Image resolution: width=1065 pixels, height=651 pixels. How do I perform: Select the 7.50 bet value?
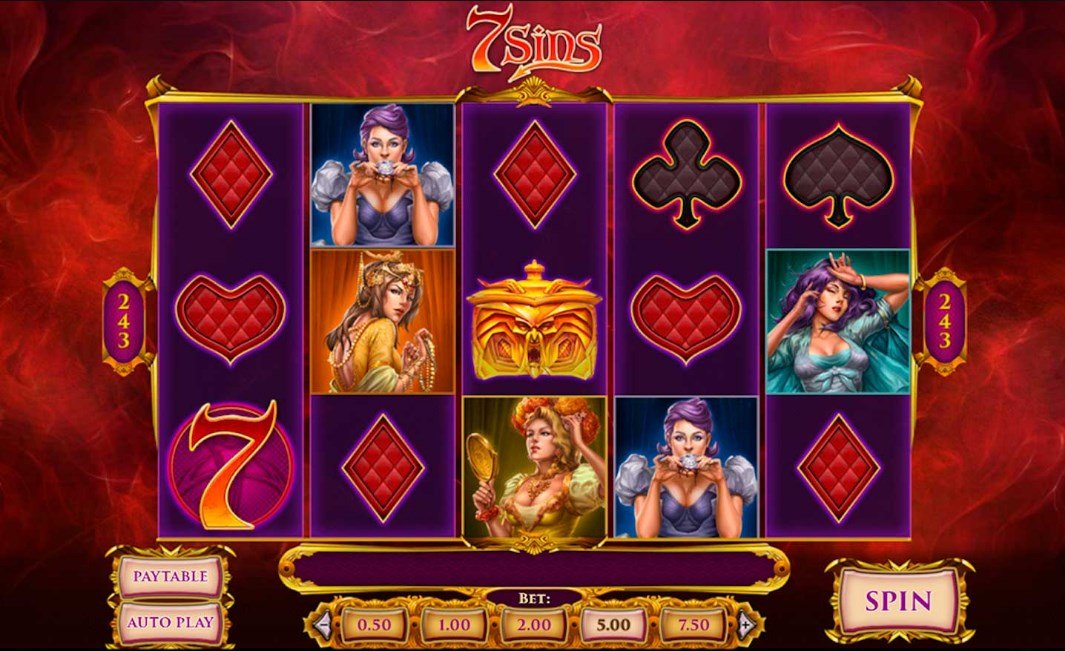[x=693, y=624]
